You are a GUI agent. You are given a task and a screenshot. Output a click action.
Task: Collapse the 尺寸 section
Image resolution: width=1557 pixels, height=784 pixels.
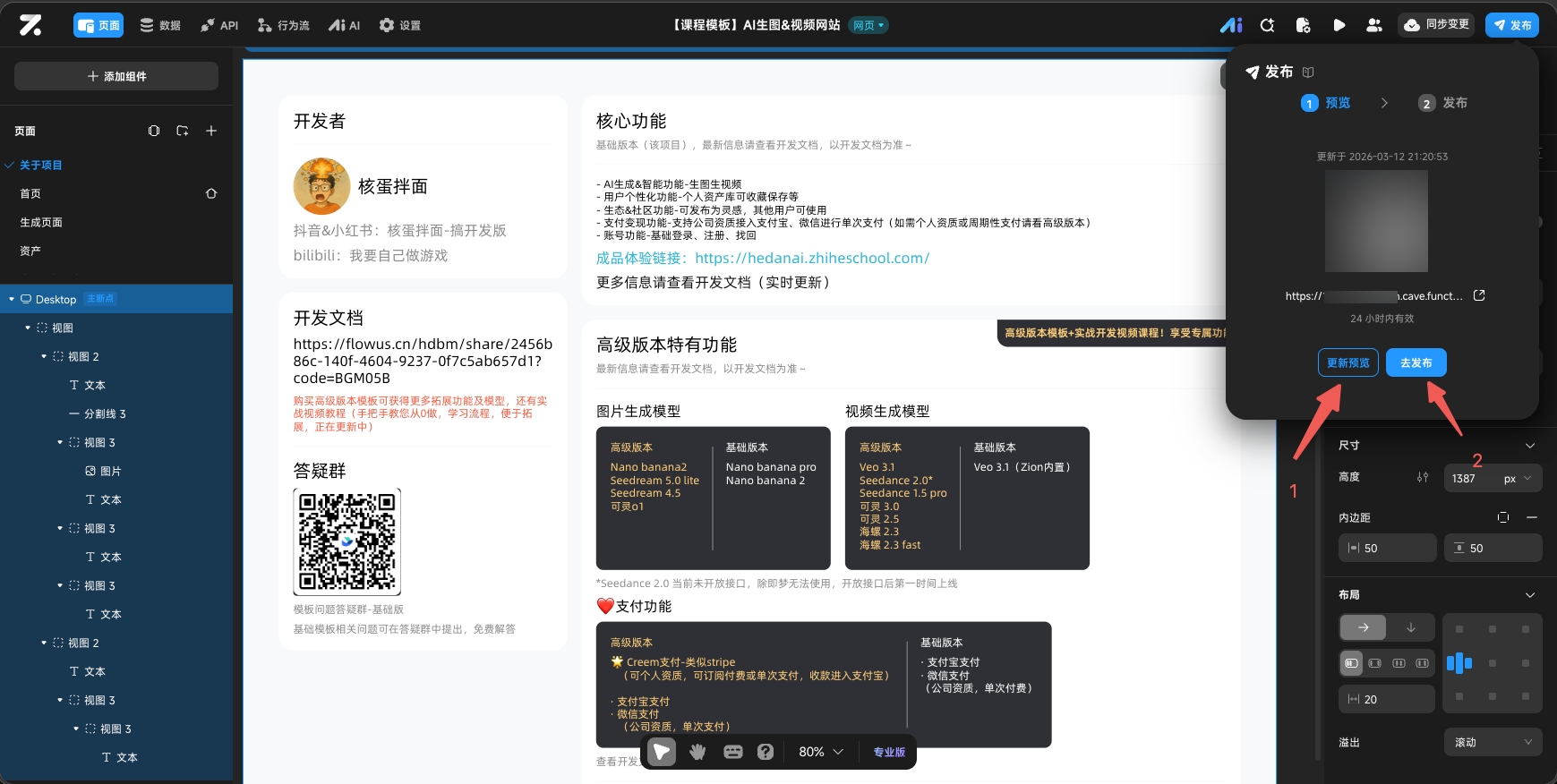pyautogui.click(x=1530, y=446)
